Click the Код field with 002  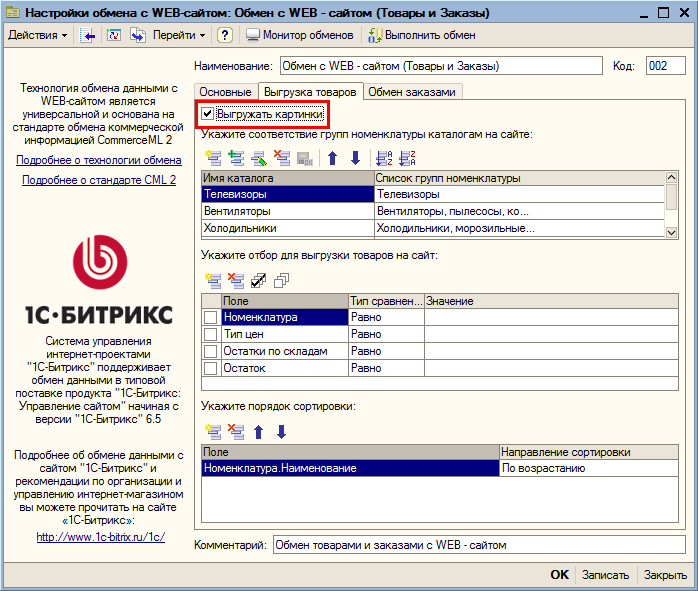coord(666,66)
